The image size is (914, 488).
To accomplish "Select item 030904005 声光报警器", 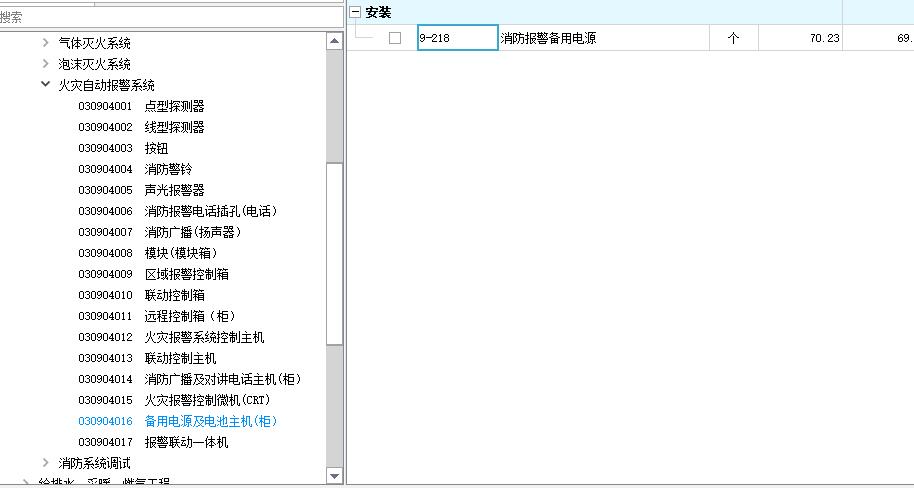I will 141,190.
